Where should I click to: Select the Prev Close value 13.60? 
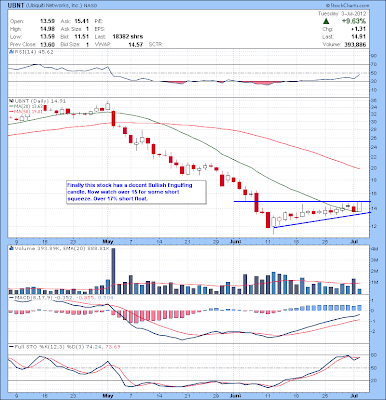[x=46, y=44]
